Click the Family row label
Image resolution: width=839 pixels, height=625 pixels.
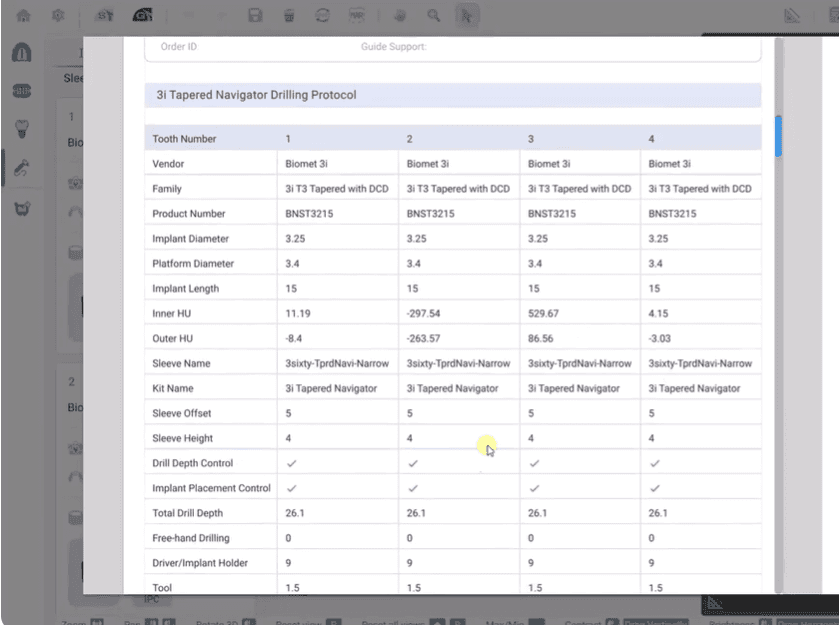[167, 189]
